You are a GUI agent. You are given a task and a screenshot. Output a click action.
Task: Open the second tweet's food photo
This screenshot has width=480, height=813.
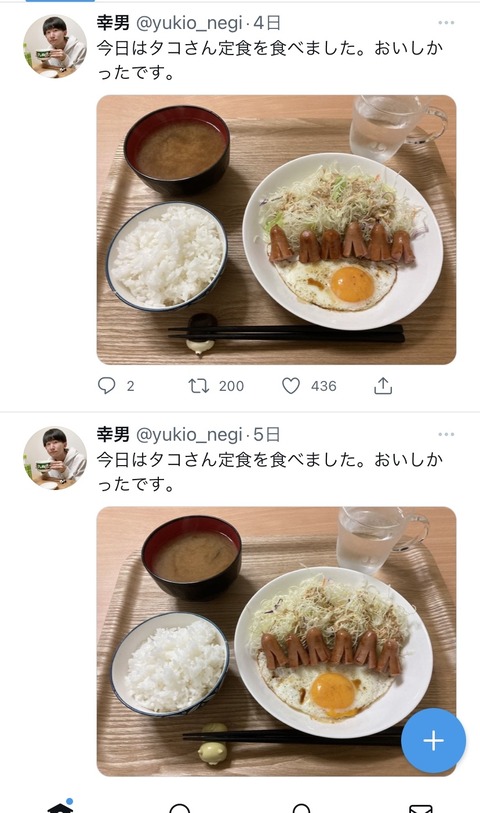point(276,641)
